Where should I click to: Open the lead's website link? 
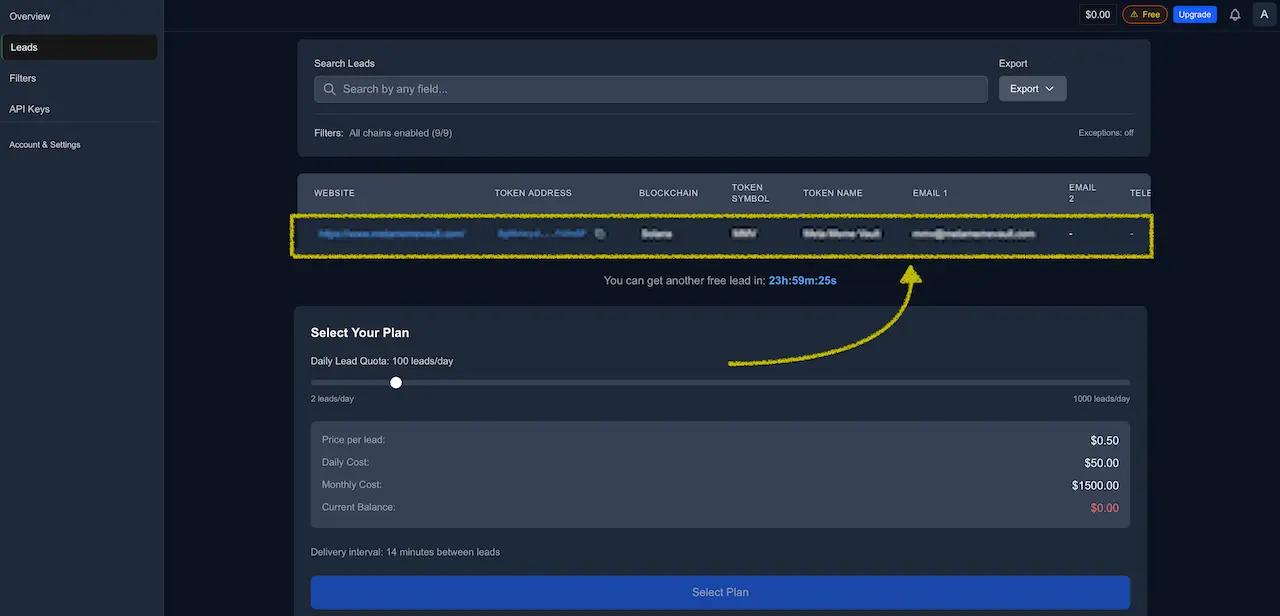pos(392,234)
